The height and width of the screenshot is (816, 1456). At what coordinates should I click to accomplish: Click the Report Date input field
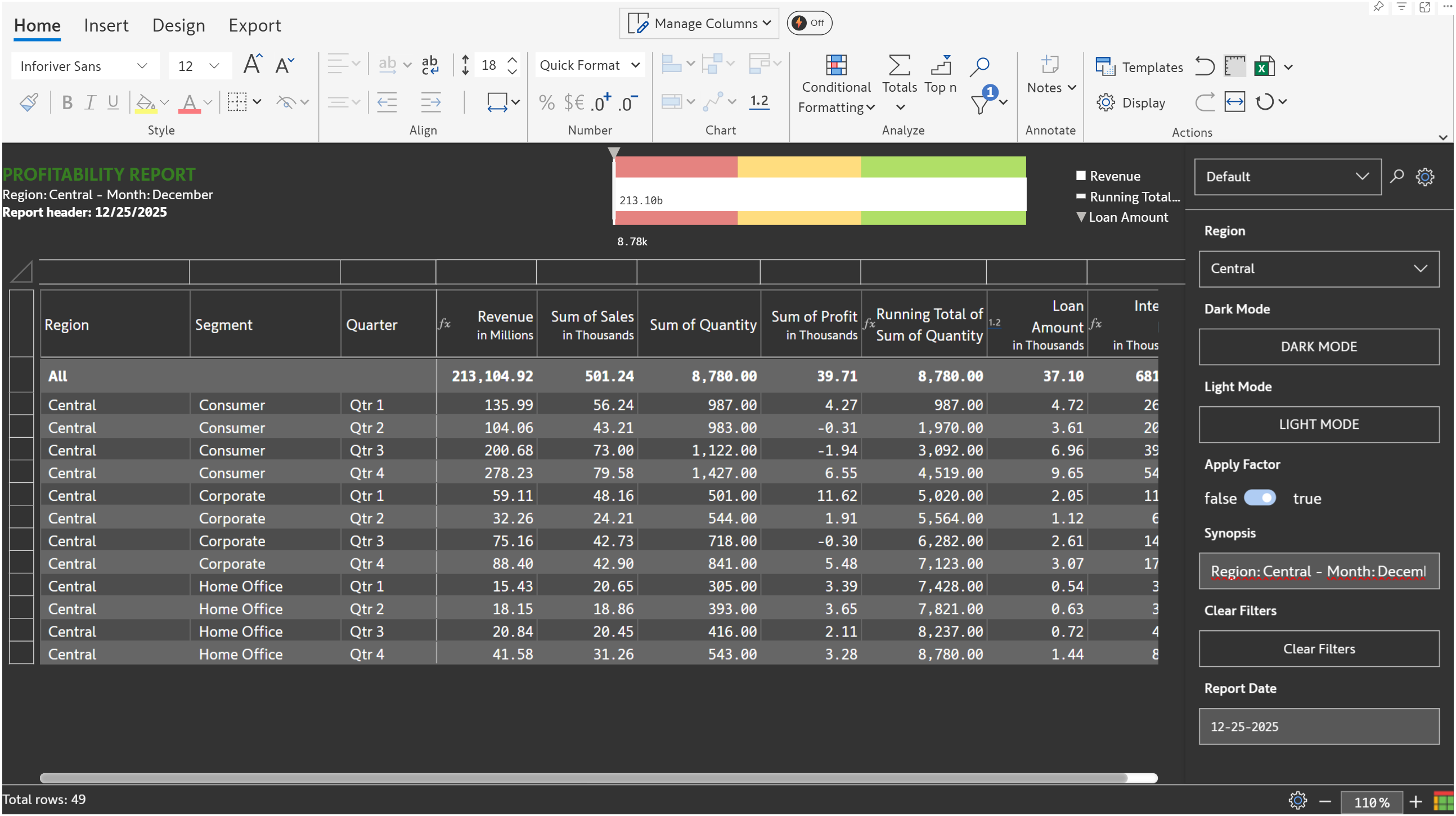click(1318, 727)
